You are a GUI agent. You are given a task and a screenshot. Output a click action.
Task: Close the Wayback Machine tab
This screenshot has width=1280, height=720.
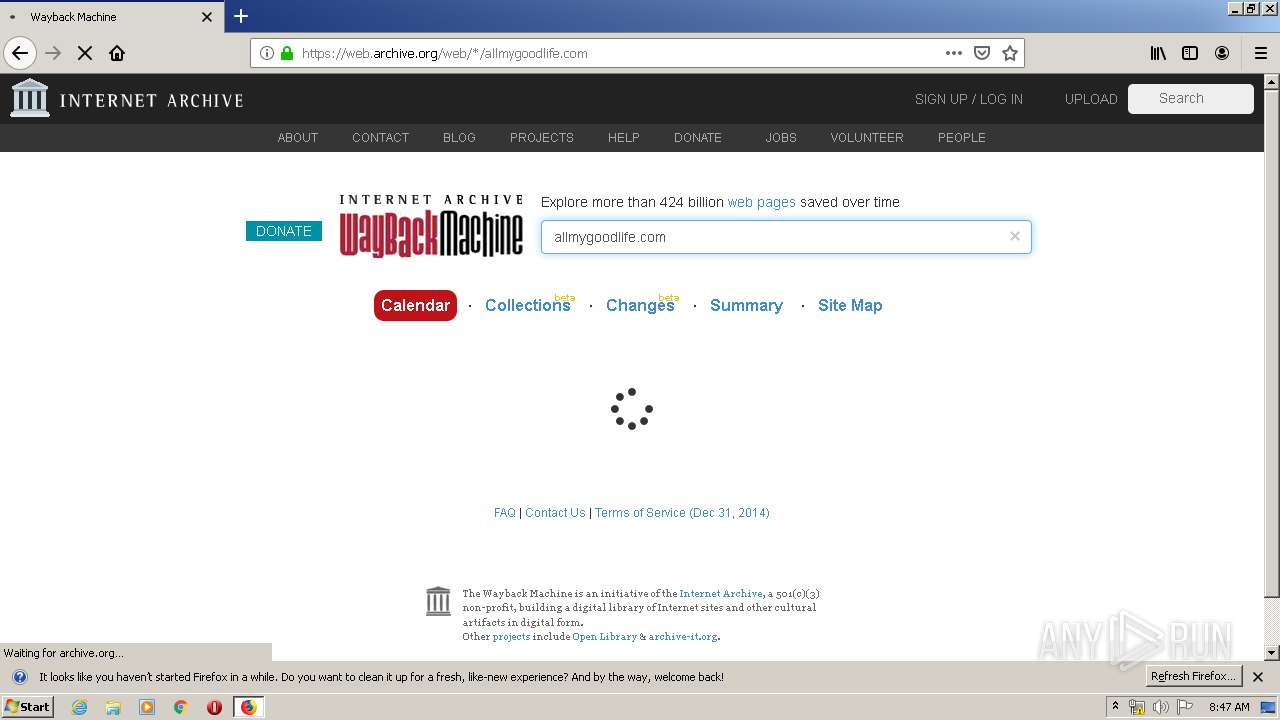(207, 17)
